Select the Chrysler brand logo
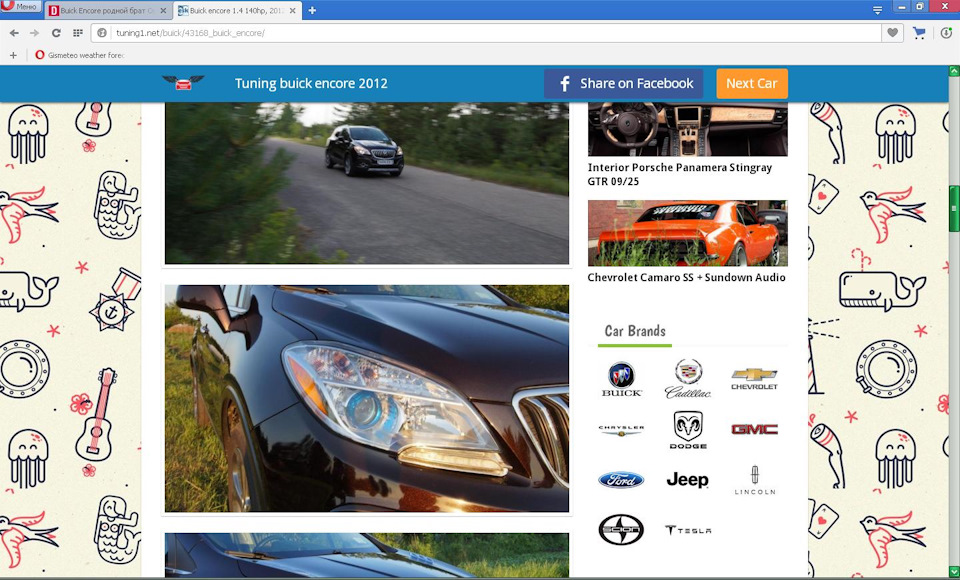Viewport: 960px width, 580px height. click(621, 431)
